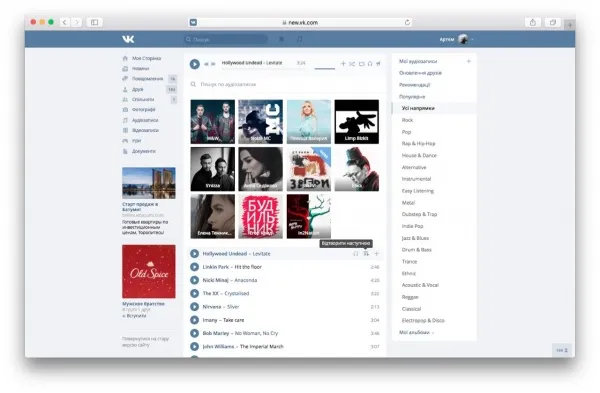The image size is (600, 393).
Task: Open Ігри in the left menu
Action: tap(137, 140)
